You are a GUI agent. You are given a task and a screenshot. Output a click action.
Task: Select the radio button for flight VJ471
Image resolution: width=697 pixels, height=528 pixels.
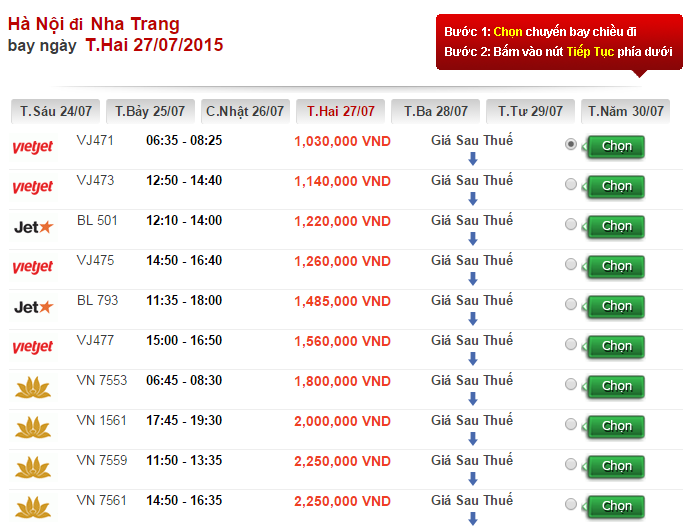coord(571,145)
